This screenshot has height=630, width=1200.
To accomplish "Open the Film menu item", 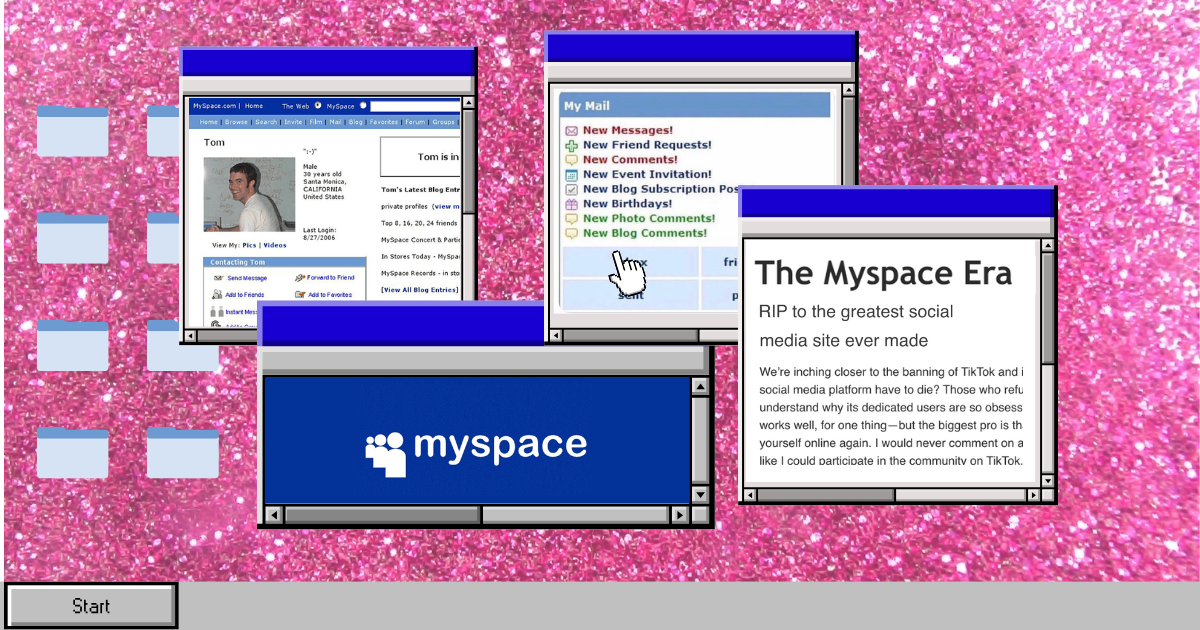I will pyautogui.click(x=316, y=122).
